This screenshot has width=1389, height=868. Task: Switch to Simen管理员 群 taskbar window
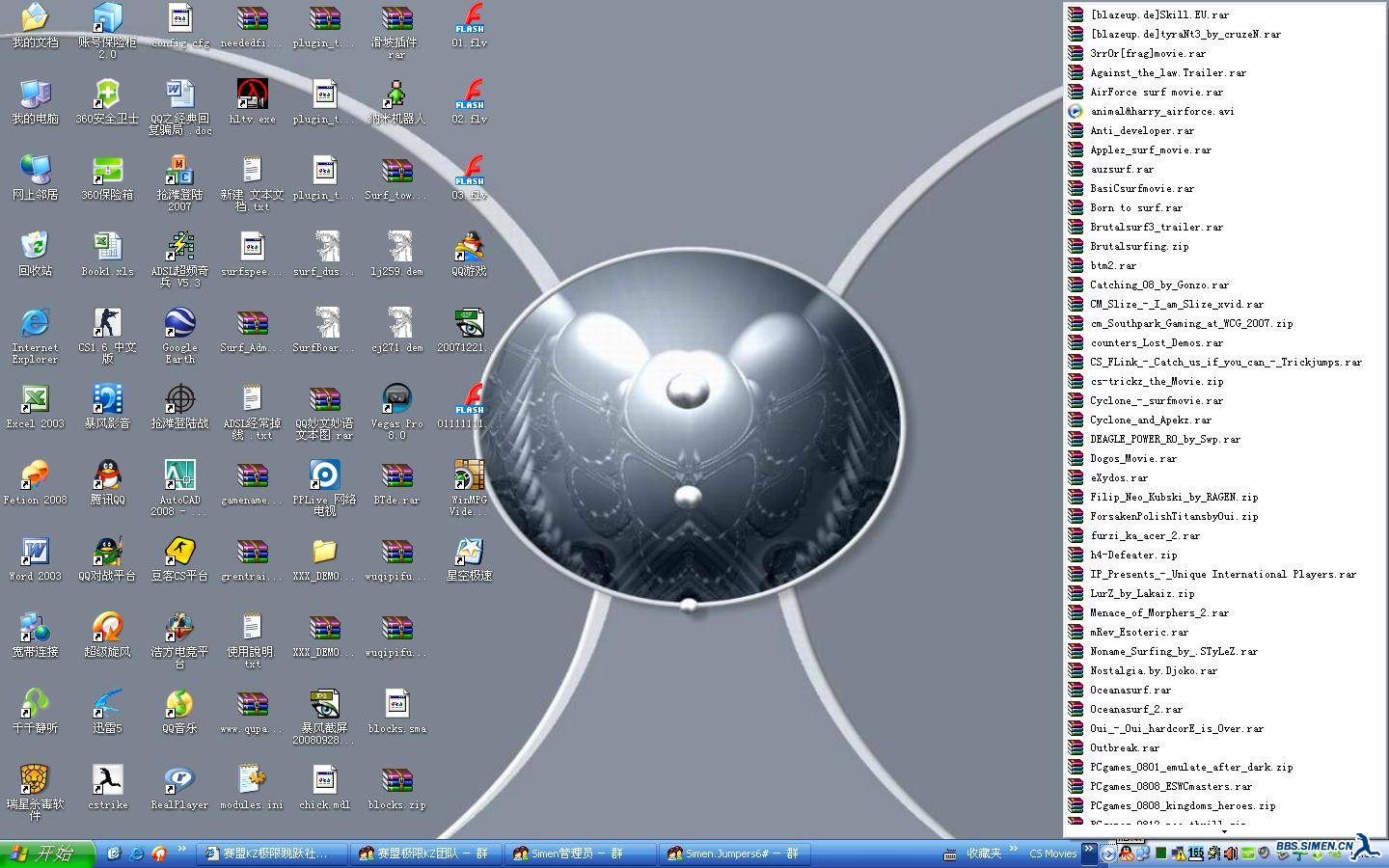point(579,854)
